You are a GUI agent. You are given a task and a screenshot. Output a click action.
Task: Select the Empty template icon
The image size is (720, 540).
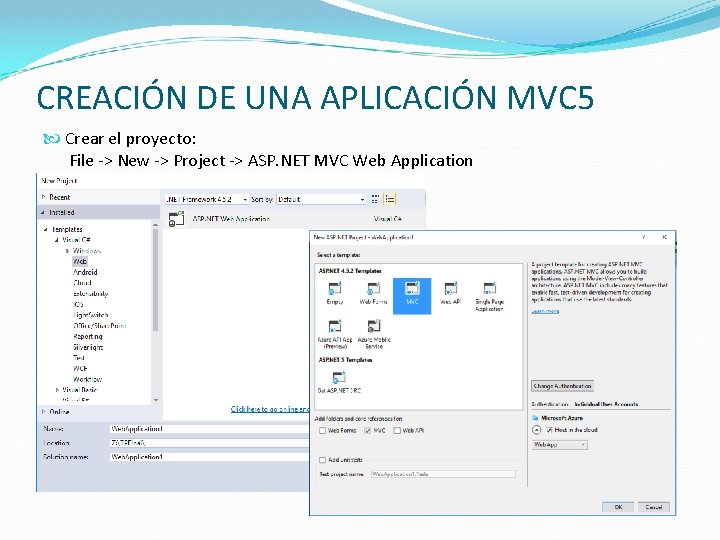(x=335, y=288)
